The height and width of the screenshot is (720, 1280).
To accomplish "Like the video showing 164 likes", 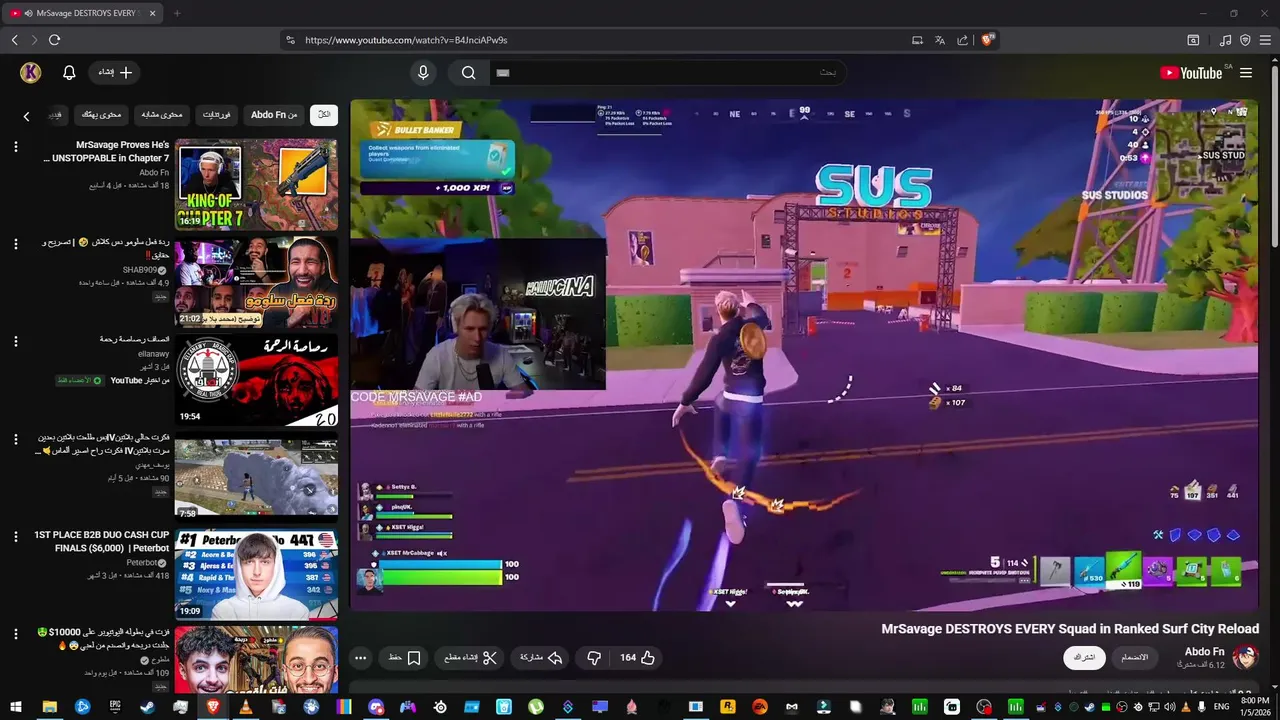I will click(x=637, y=658).
